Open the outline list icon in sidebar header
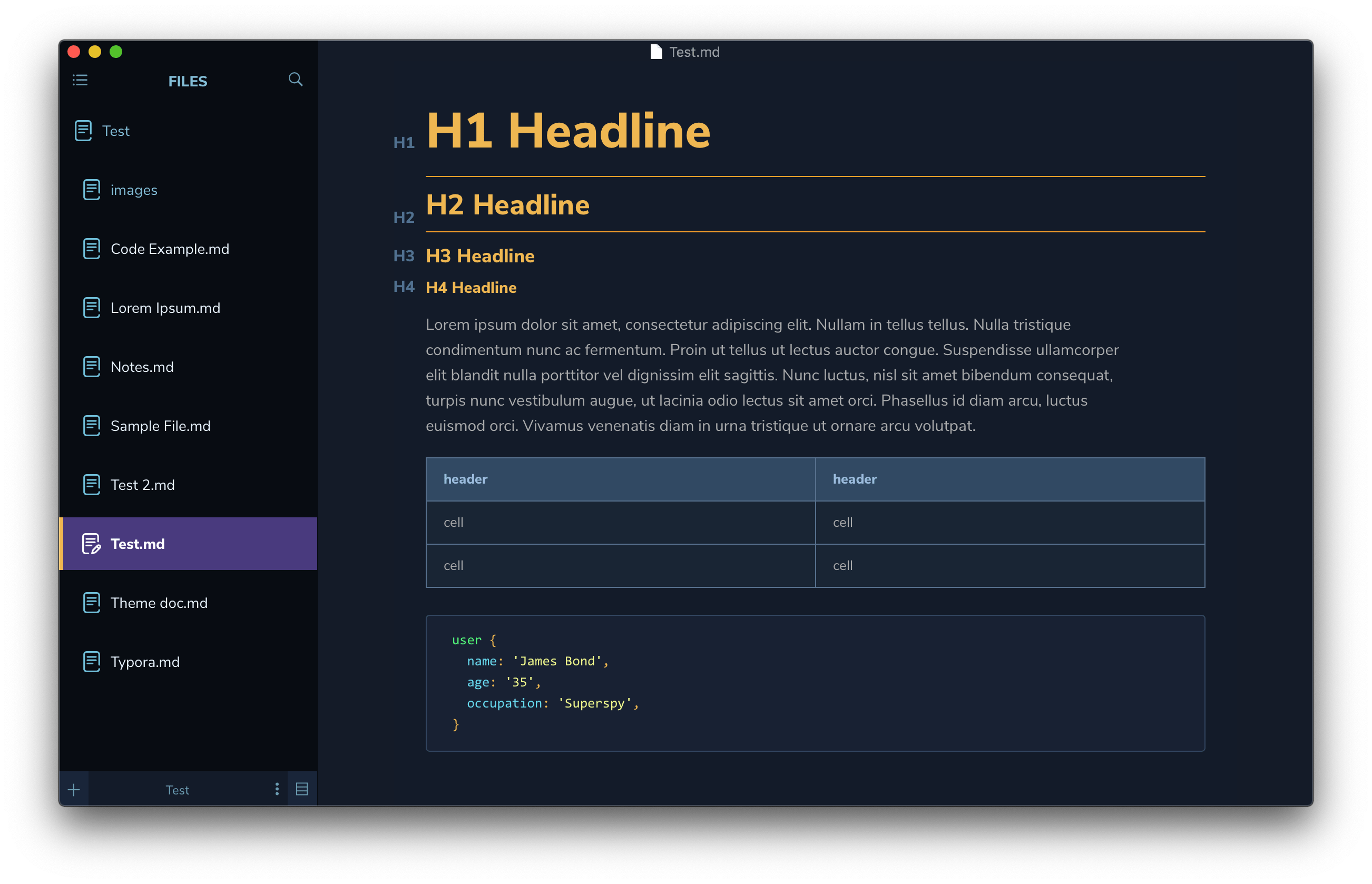 80,81
